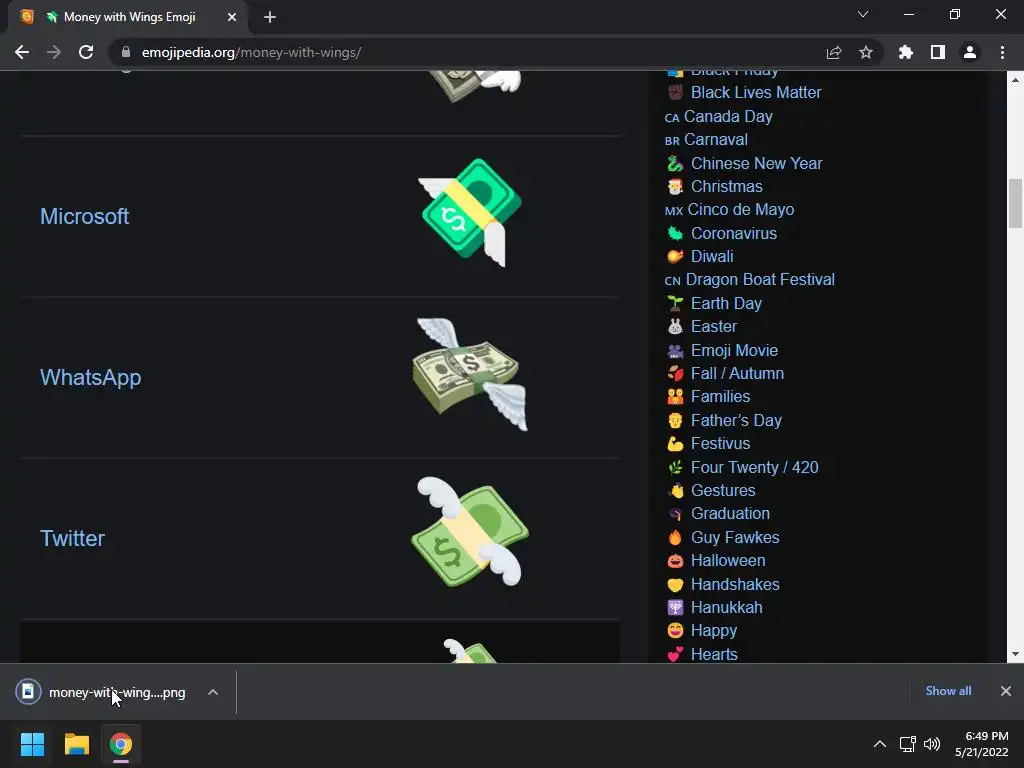The image size is (1024, 768).
Task: Click the Chrome taskbar icon
Action: 121,744
